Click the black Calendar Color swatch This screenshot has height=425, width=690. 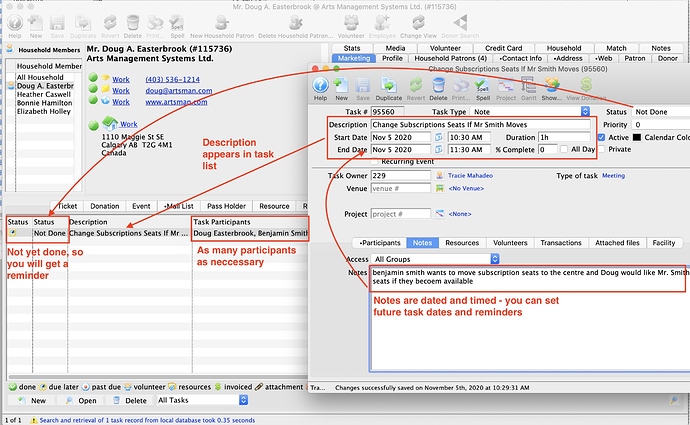coord(637,137)
